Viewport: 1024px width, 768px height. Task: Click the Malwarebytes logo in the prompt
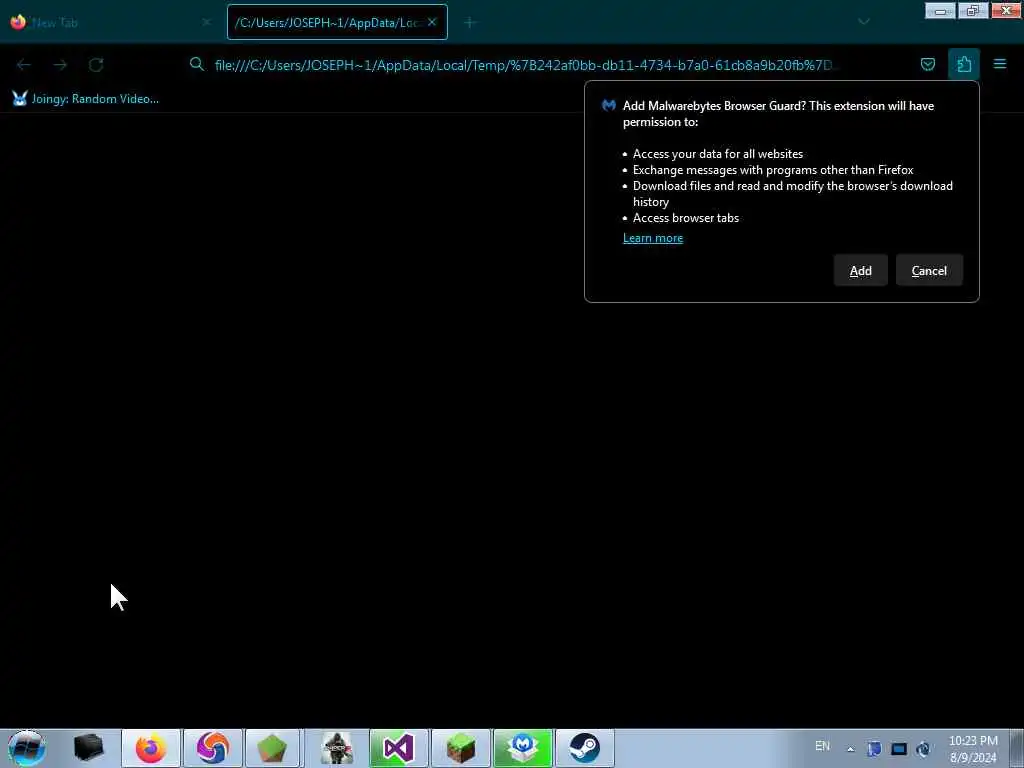click(x=609, y=105)
